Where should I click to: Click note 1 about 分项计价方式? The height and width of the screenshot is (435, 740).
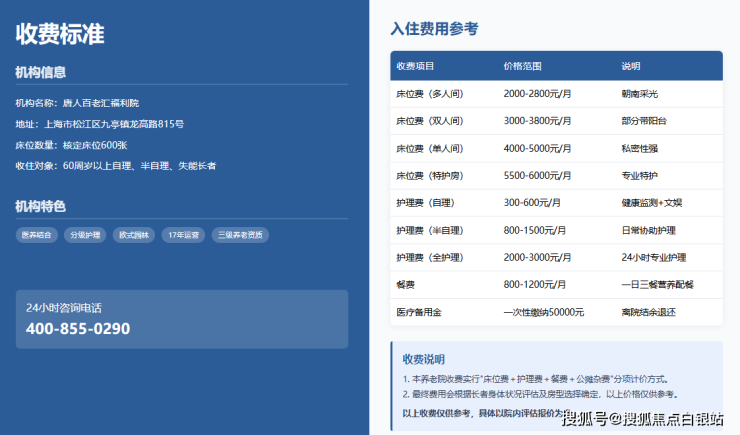coord(536,379)
